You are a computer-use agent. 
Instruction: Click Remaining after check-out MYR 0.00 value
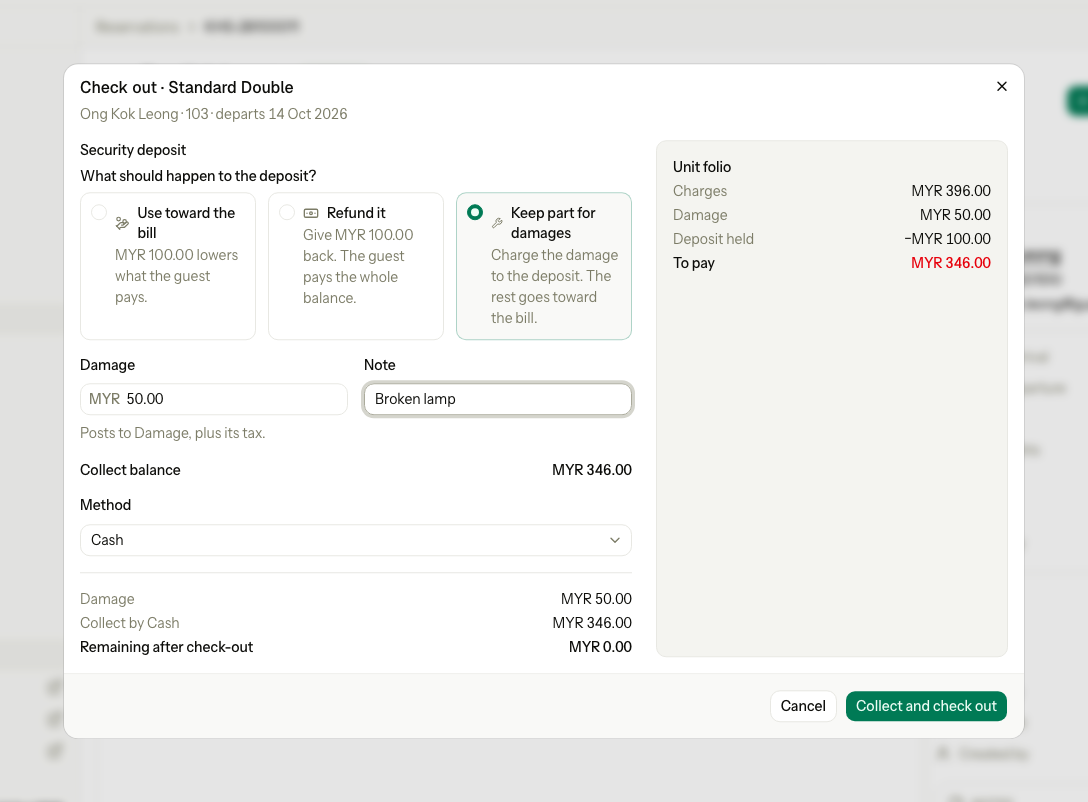(x=600, y=647)
